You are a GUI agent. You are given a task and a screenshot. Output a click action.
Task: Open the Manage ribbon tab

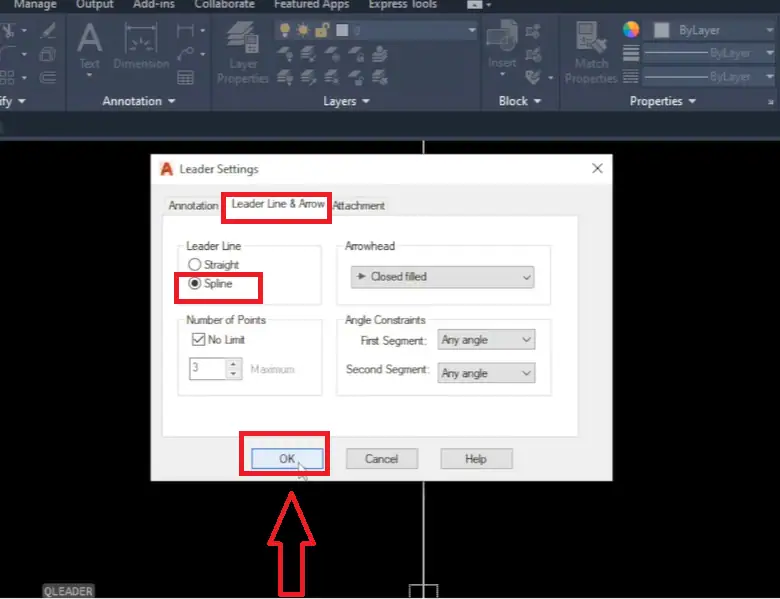pos(35,5)
